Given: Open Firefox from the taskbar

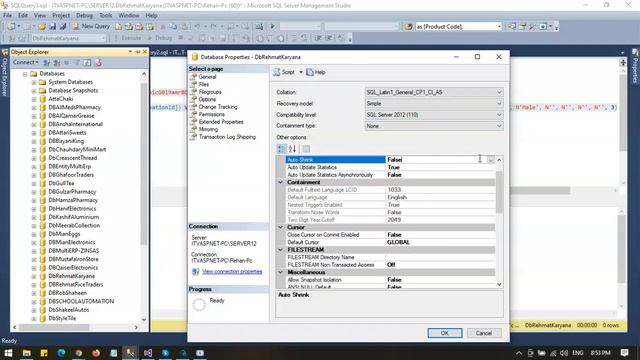Looking at the screenshot, I should point(96,353).
